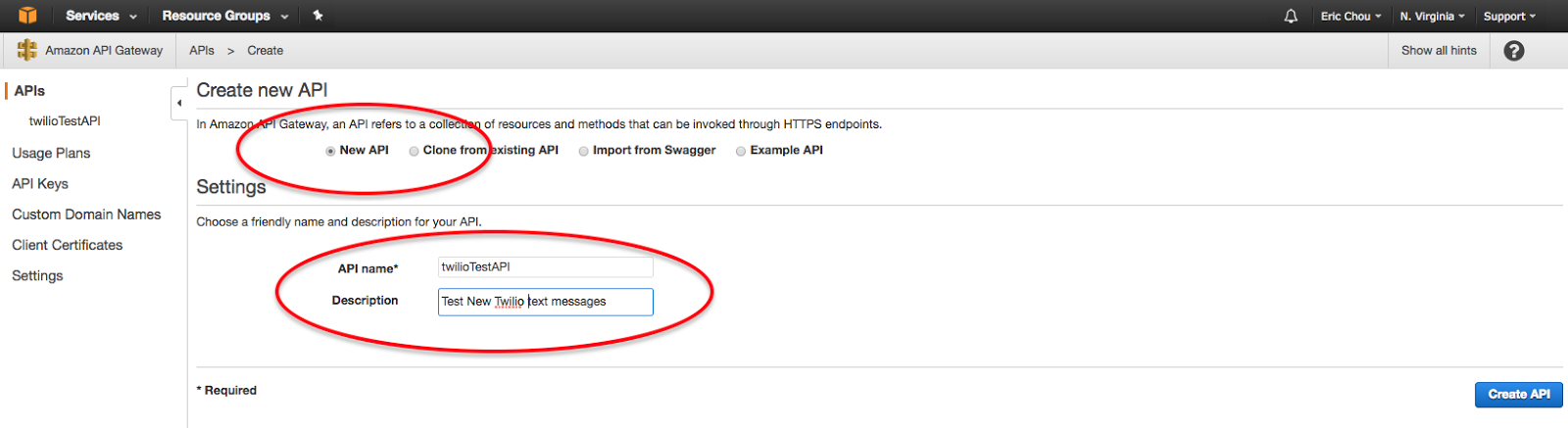
Task: Open the N. Virginia region dropdown
Action: click(1433, 17)
